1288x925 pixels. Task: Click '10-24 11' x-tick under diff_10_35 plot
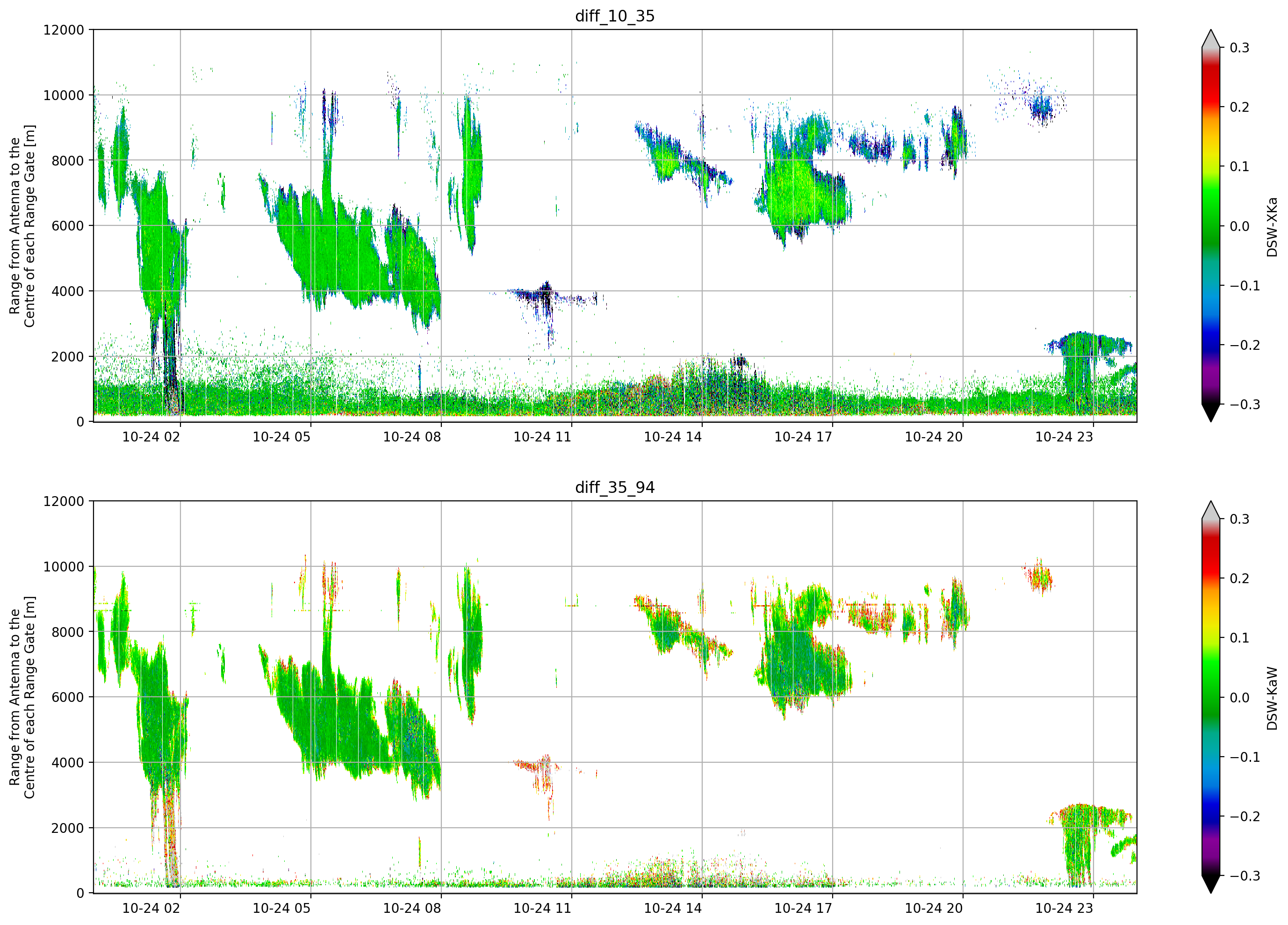tap(542, 437)
